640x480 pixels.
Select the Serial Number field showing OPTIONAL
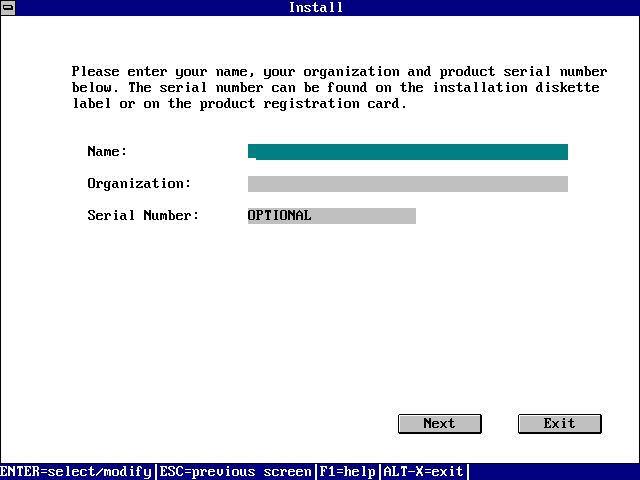click(x=331, y=216)
